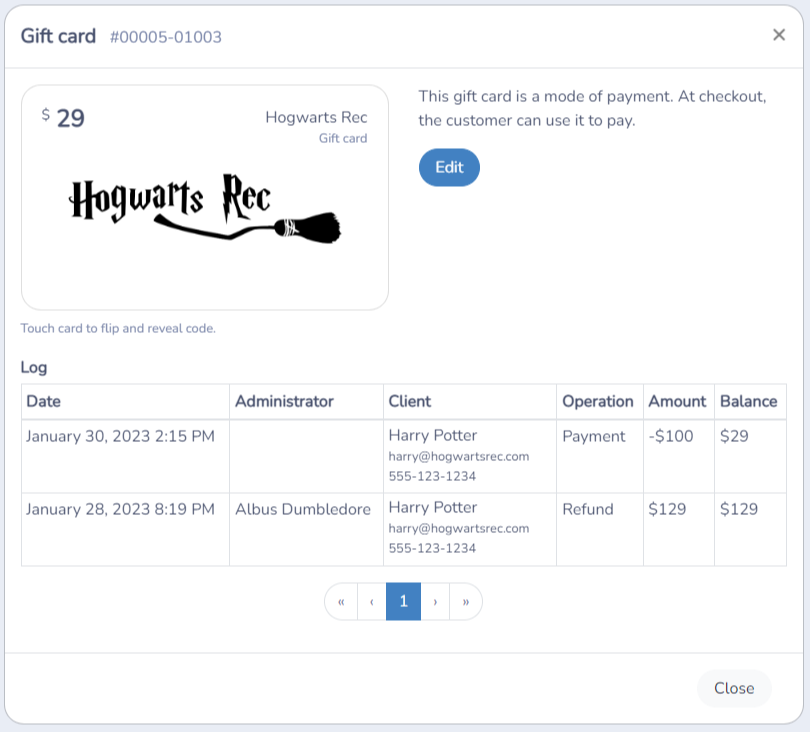
Task: Click the Hogwarts Rec name on the card
Action: pyautogui.click(x=316, y=117)
